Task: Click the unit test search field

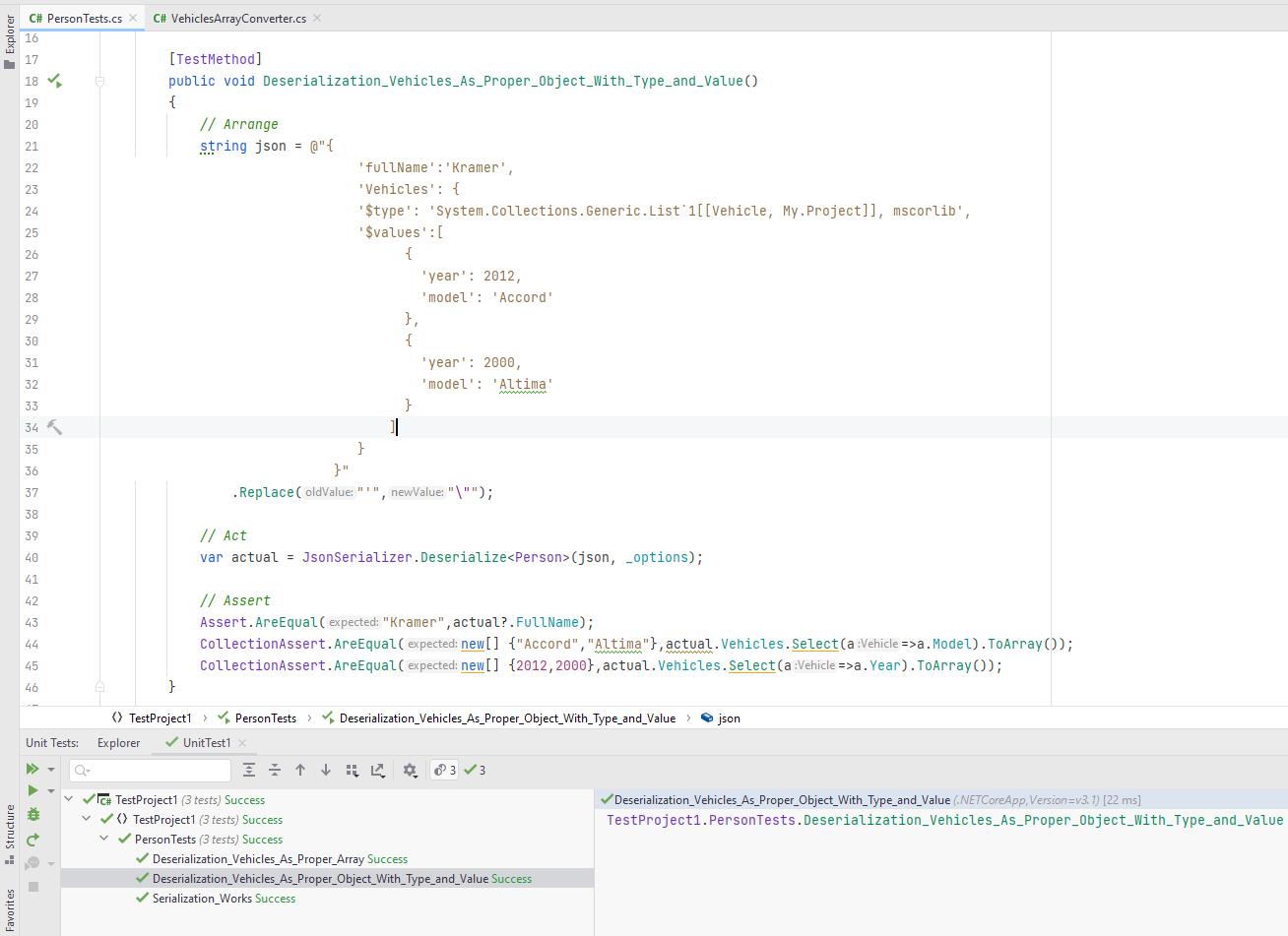Action: (x=148, y=770)
